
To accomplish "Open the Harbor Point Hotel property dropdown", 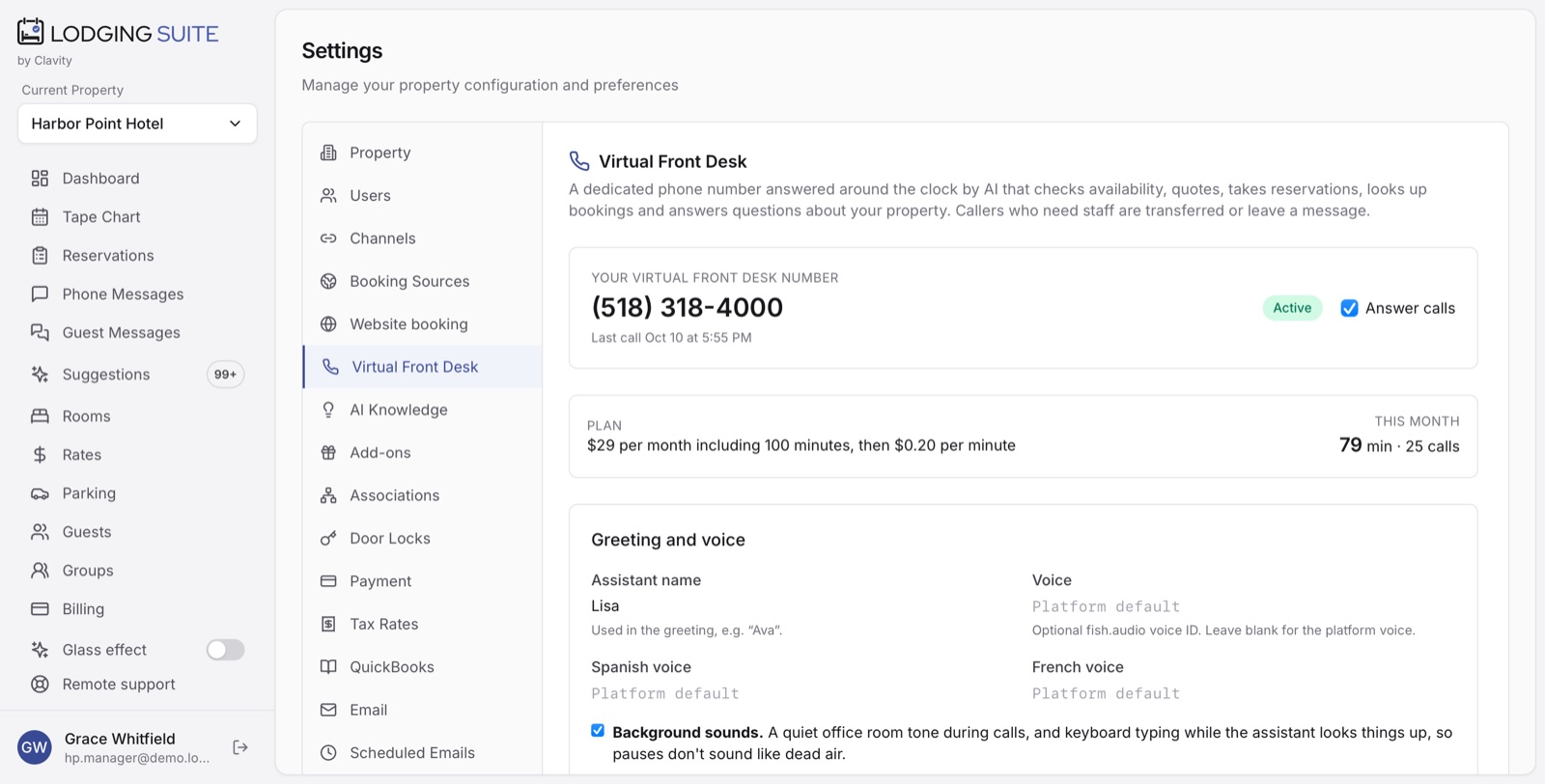I will [137, 124].
